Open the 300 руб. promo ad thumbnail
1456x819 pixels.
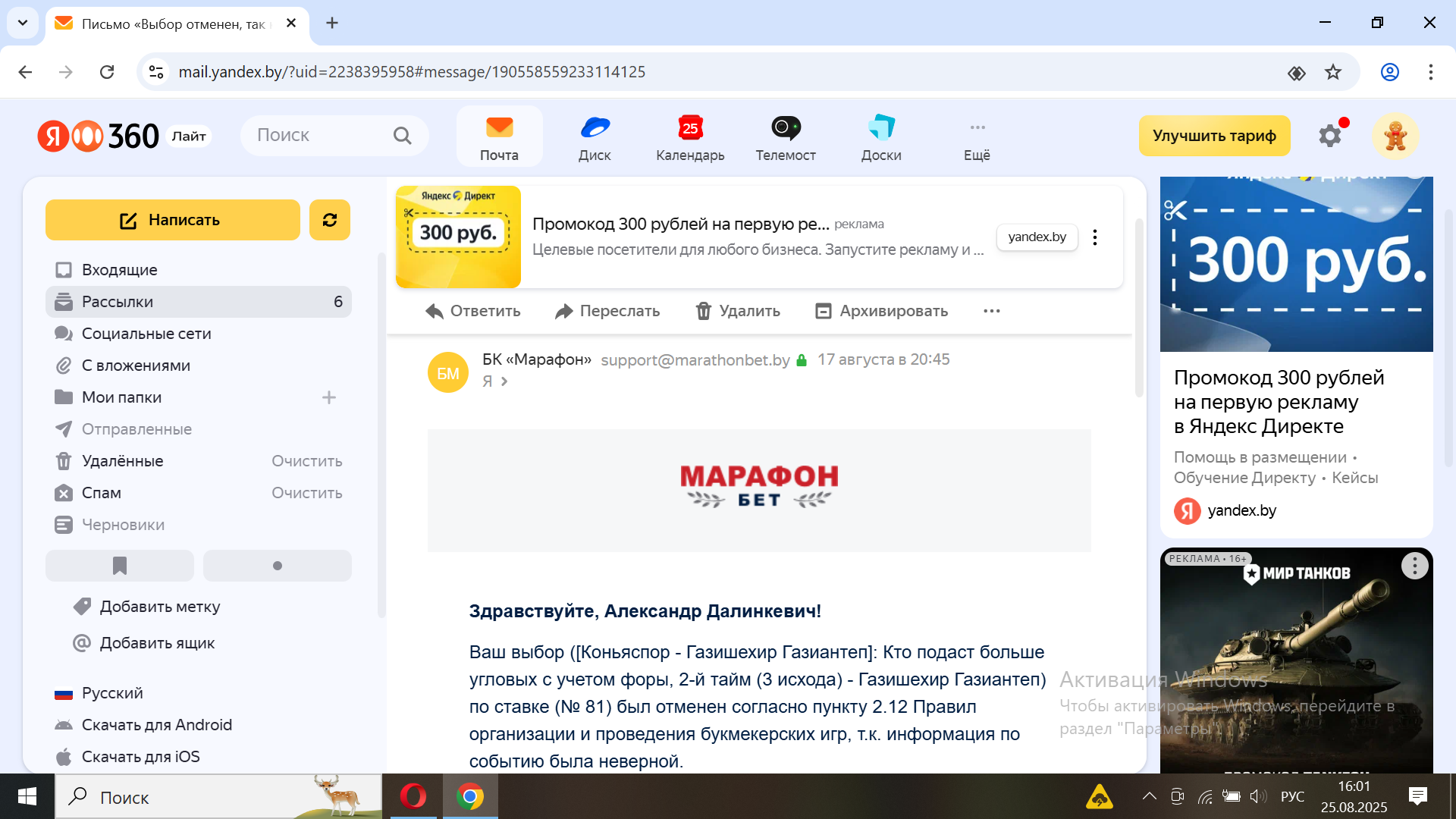point(458,237)
